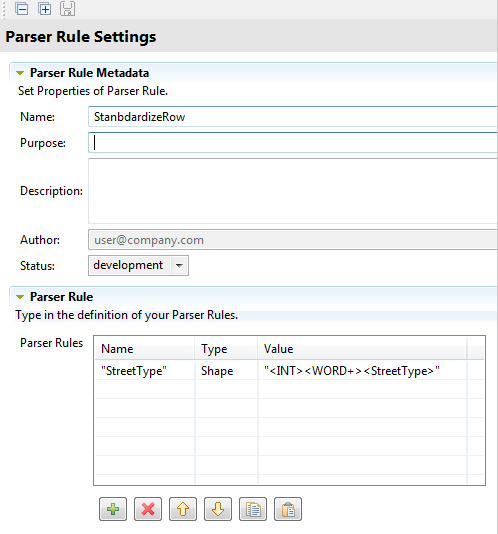This screenshot has width=498, height=534.
Task: Click the Parser Rule Metadata title
Action: pos(89,73)
